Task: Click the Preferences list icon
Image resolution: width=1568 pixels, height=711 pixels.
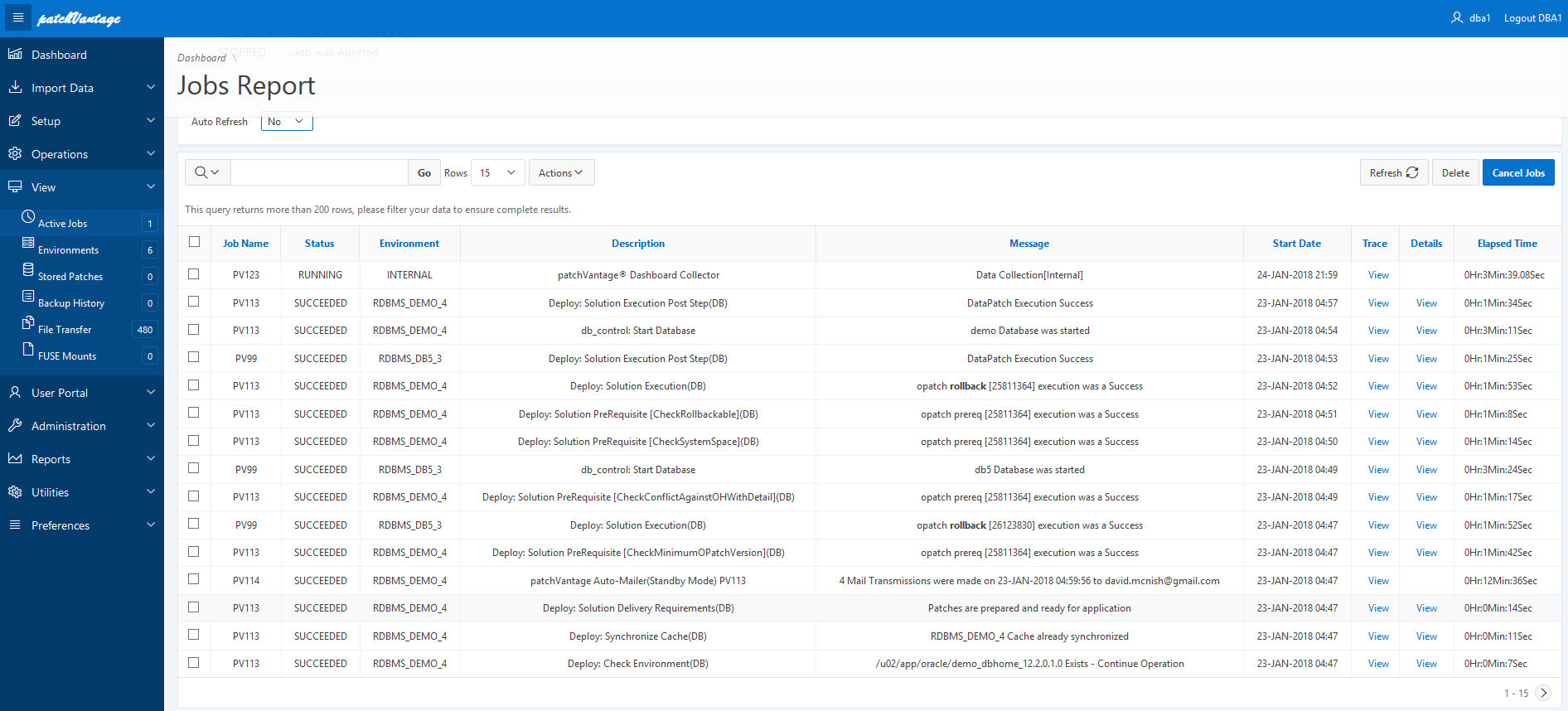Action: click(x=15, y=525)
